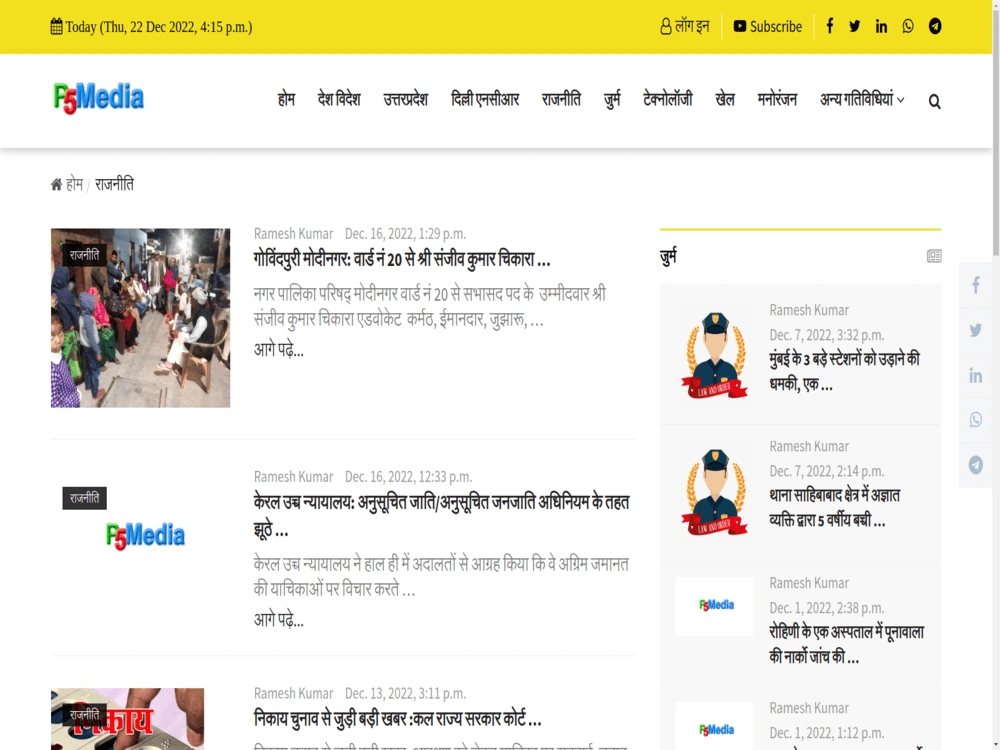Click the YouTube icon beside Subscribe

pyautogui.click(x=739, y=26)
